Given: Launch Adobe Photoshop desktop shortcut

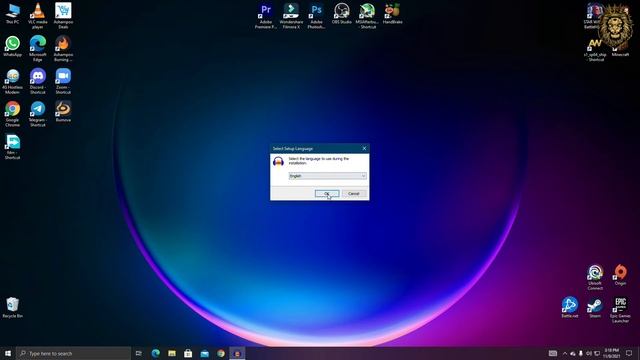Looking at the screenshot, I should (x=316, y=16).
